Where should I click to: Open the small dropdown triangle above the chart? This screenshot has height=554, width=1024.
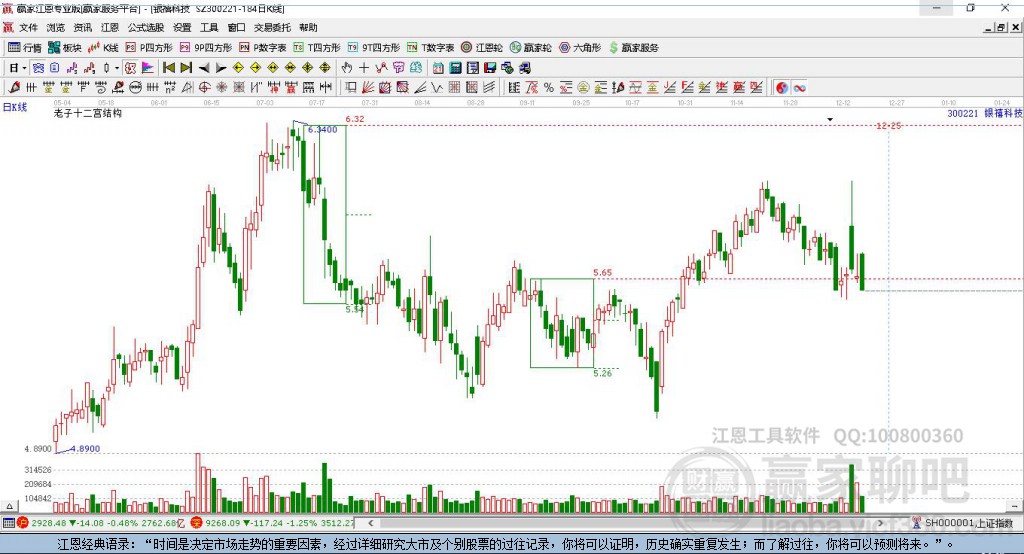click(830, 120)
